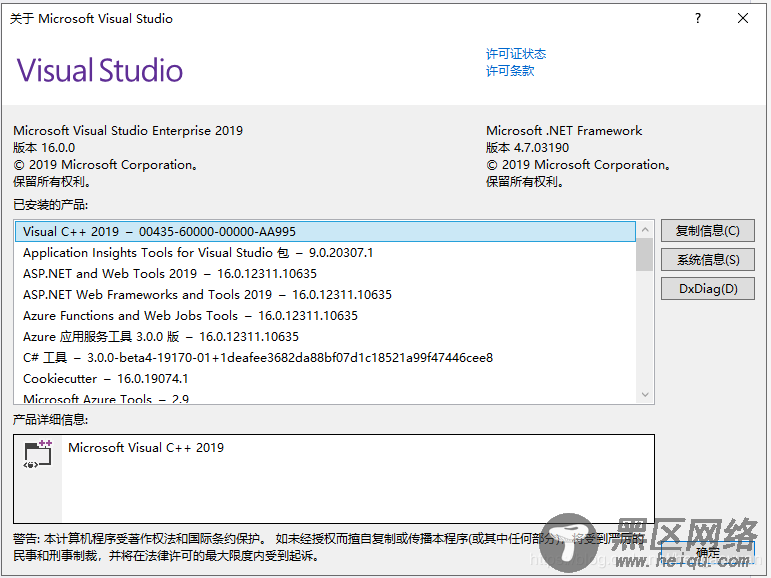Click the 版本 4.7.03190 text
This screenshot has width=771, height=578.
coord(527,148)
